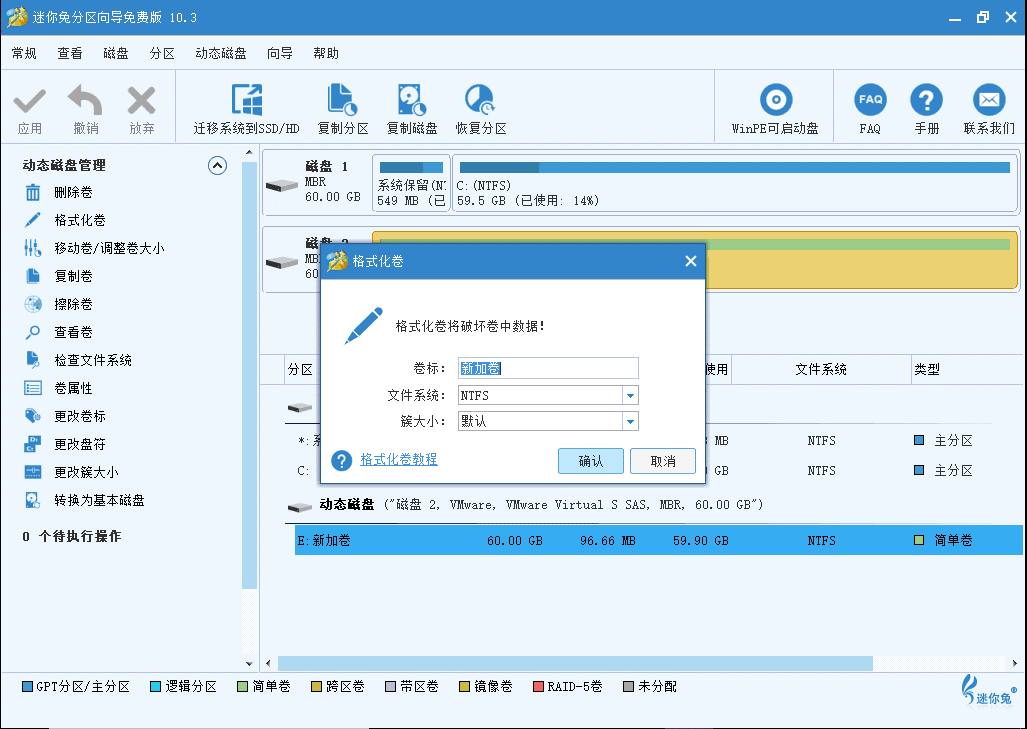The height and width of the screenshot is (729, 1027).
Task: Open the Wizard (向导) menu
Action: click(x=280, y=54)
